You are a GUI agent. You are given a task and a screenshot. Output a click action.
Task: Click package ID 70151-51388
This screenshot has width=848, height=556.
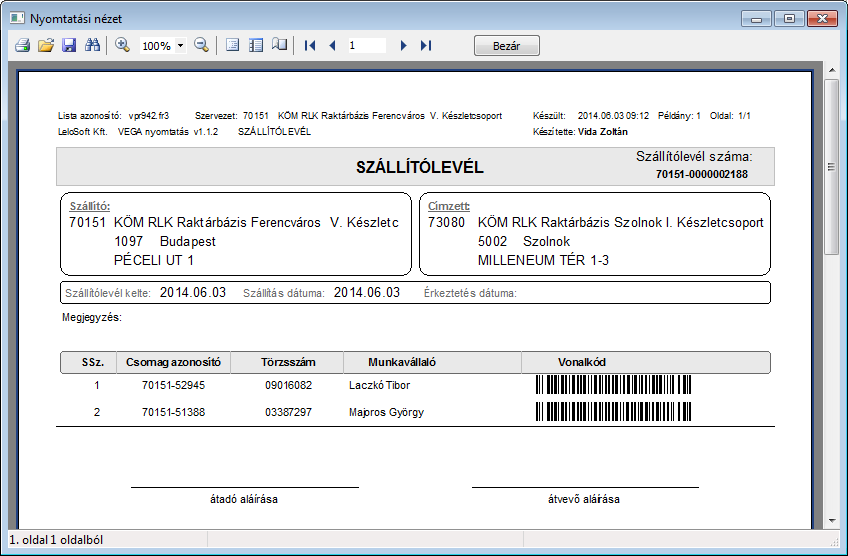click(173, 412)
